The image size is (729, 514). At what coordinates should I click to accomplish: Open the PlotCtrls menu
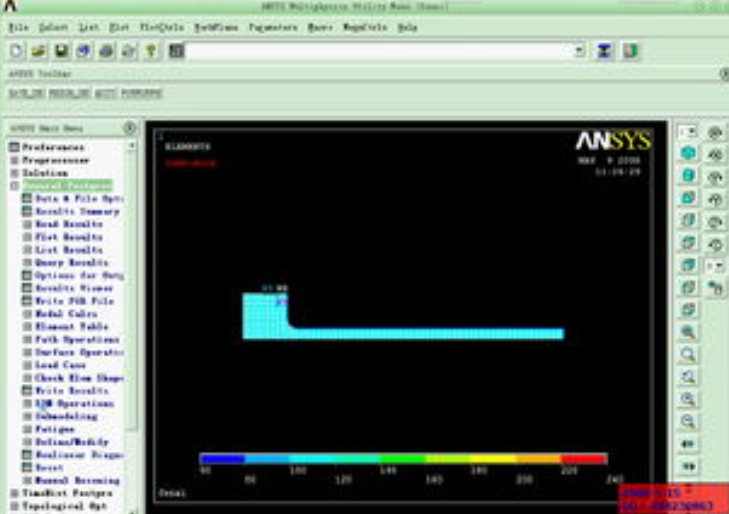(x=162, y=27)
